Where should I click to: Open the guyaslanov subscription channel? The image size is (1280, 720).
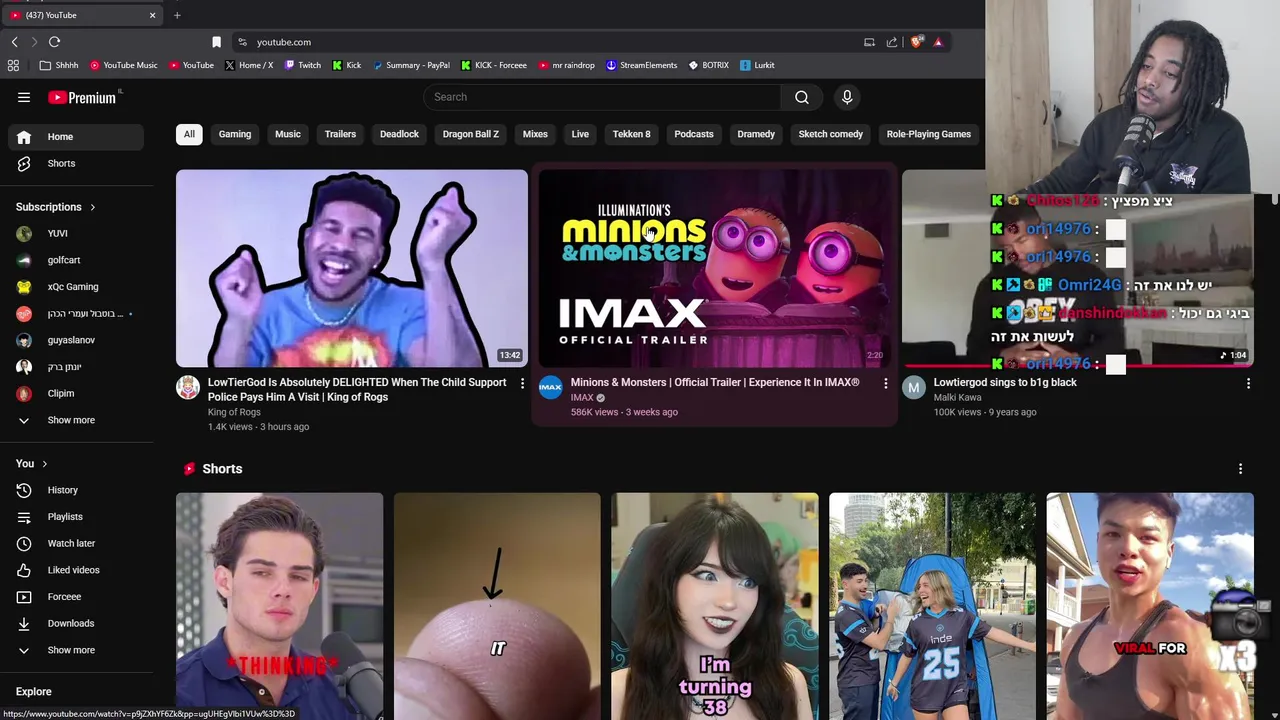pyautogui.click(x=76, y=340)
